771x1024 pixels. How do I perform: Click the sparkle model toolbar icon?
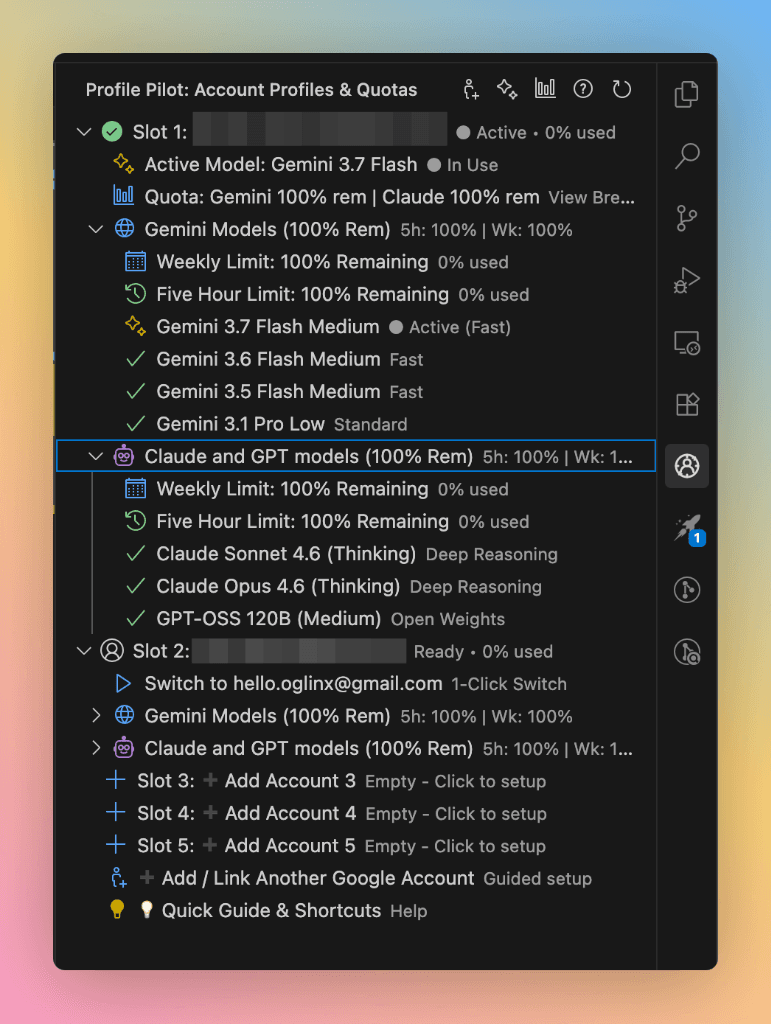[x=507, y=89]
